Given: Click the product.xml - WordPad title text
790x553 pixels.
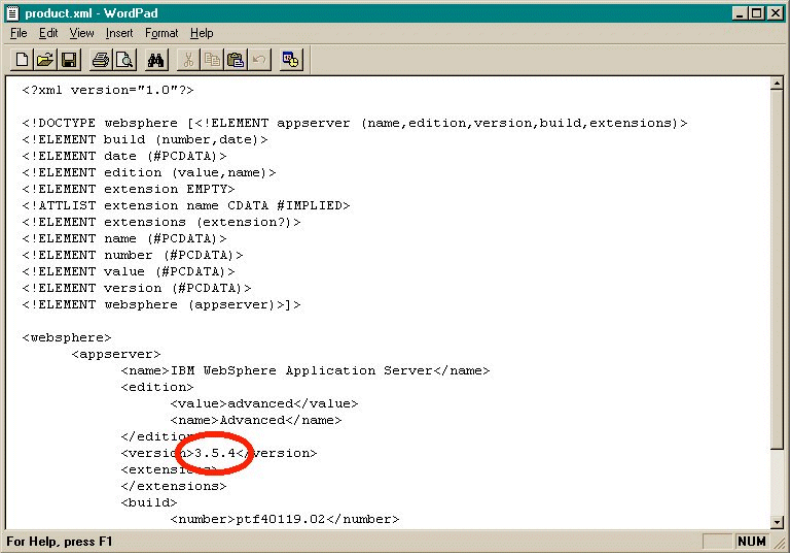Looking at the screenshot, I should click(x=92, y=14).
